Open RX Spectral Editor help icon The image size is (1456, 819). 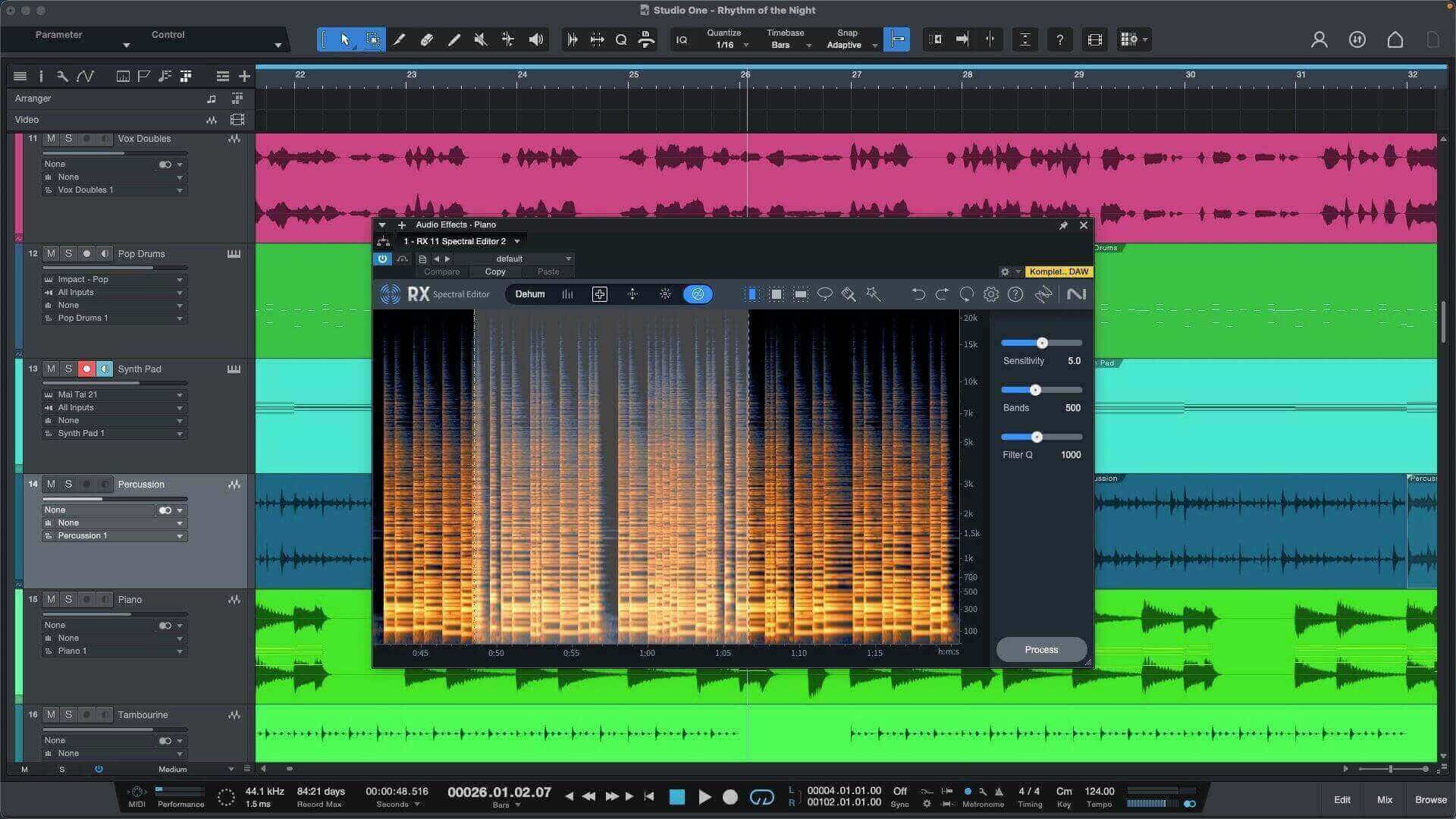pyautogui.click(x=1015, y=294)
